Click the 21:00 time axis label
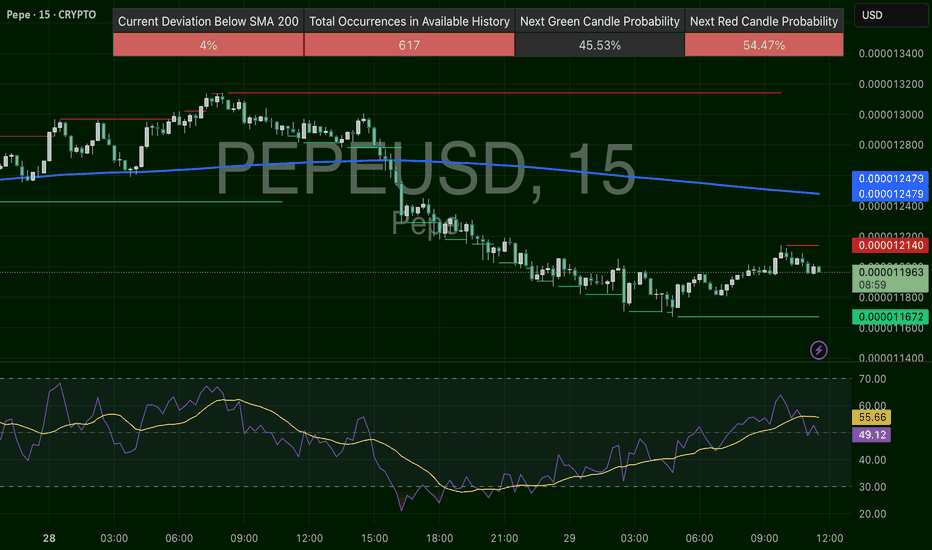The image size is (932, 550). [x=504, y=538]
